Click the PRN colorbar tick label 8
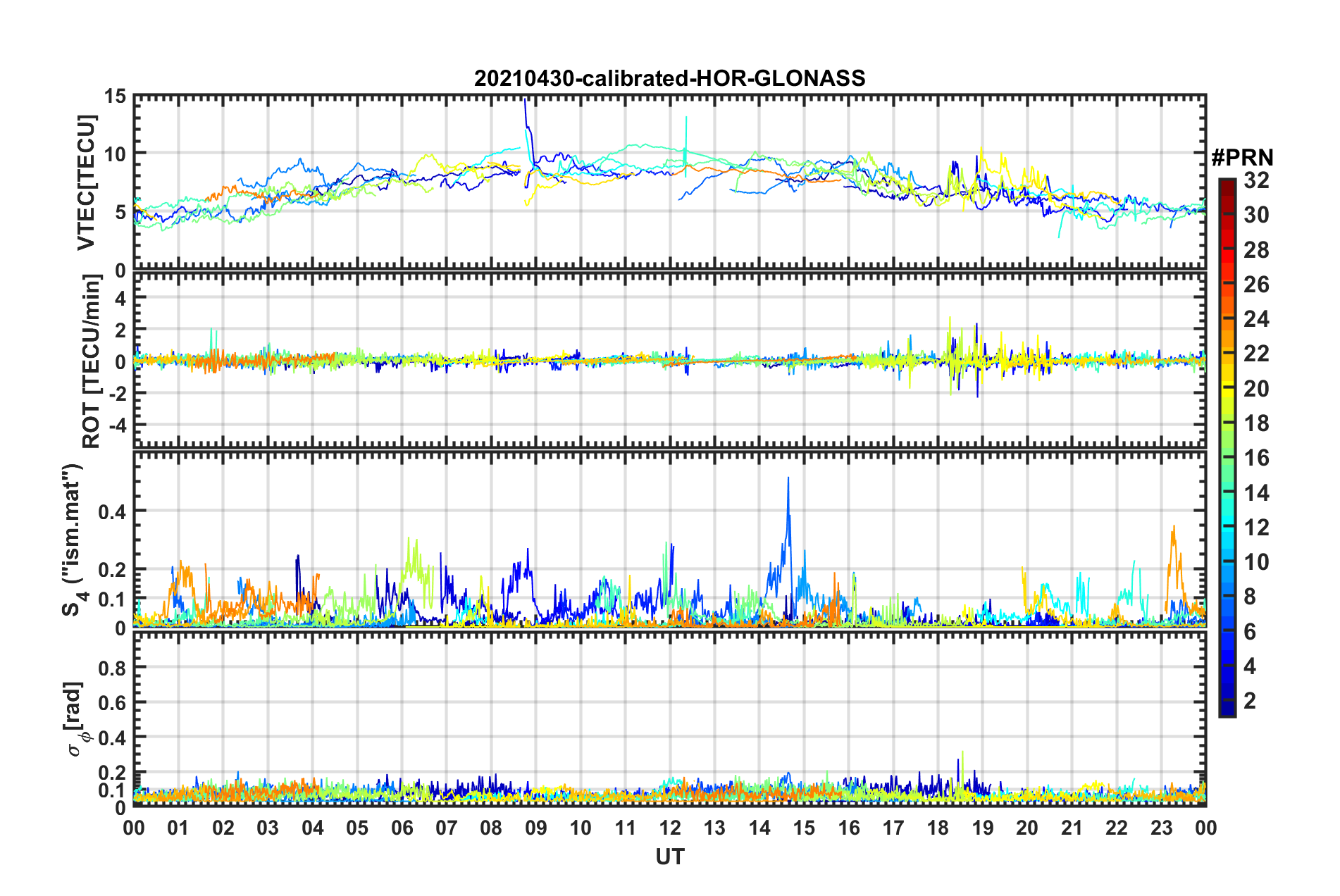Screen dimensions: 1340x896 (x=1250, y=597)
